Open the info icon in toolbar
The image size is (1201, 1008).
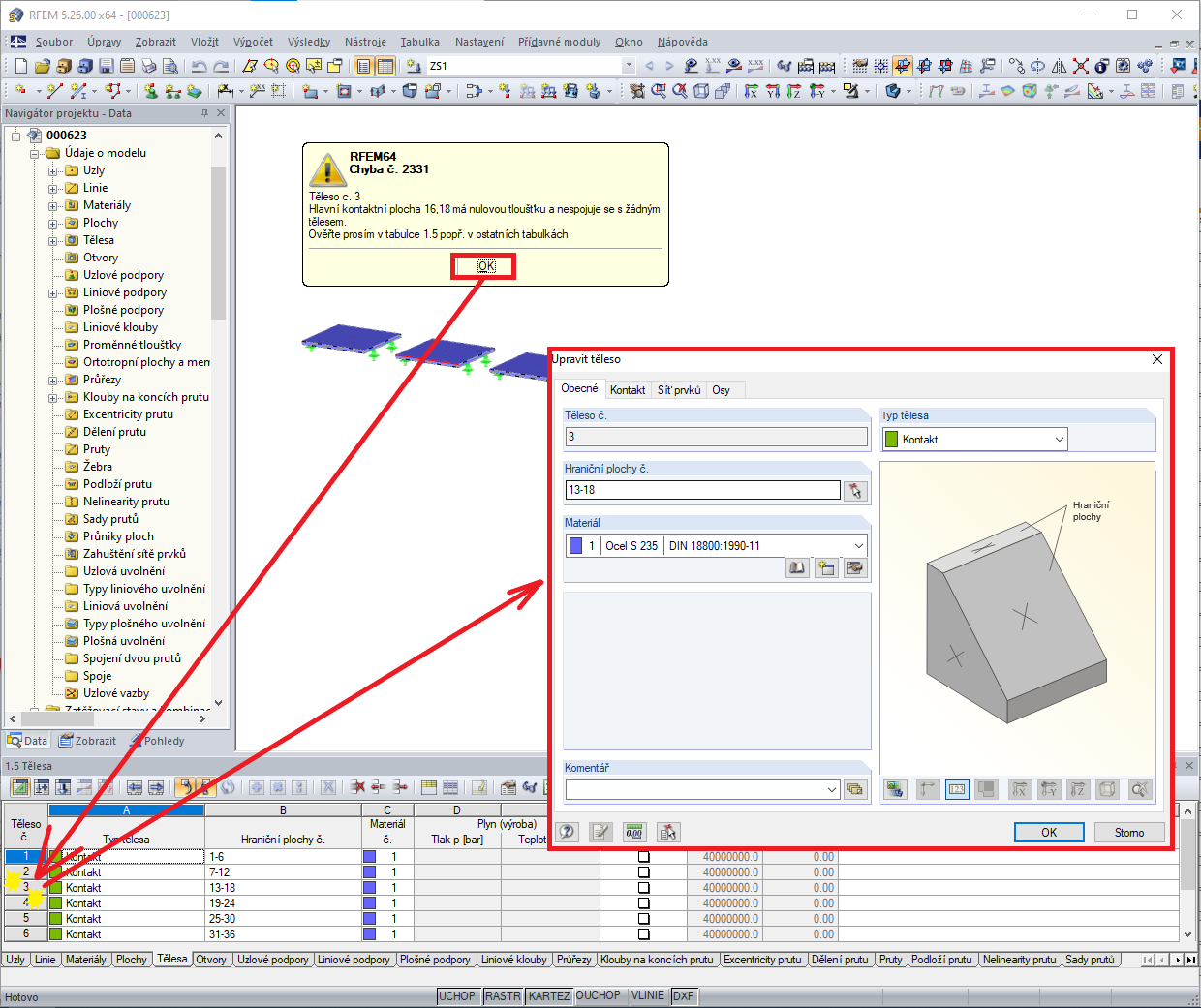[1101, 66]
